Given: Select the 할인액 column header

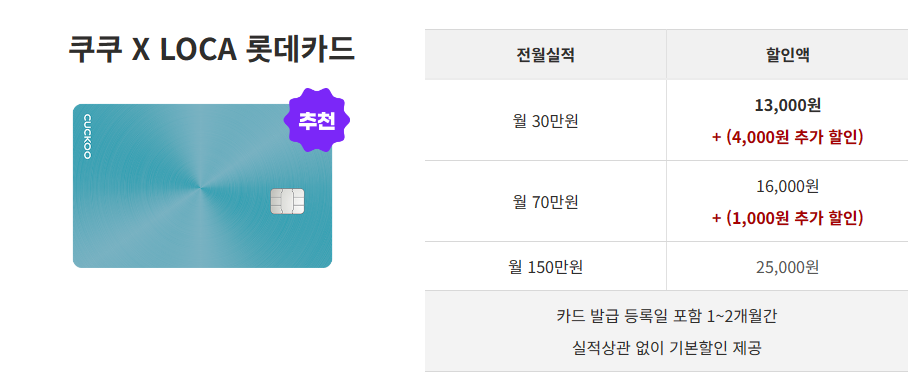Looking at the screenshot, I should pyautogui.click(x=787, y=55).
